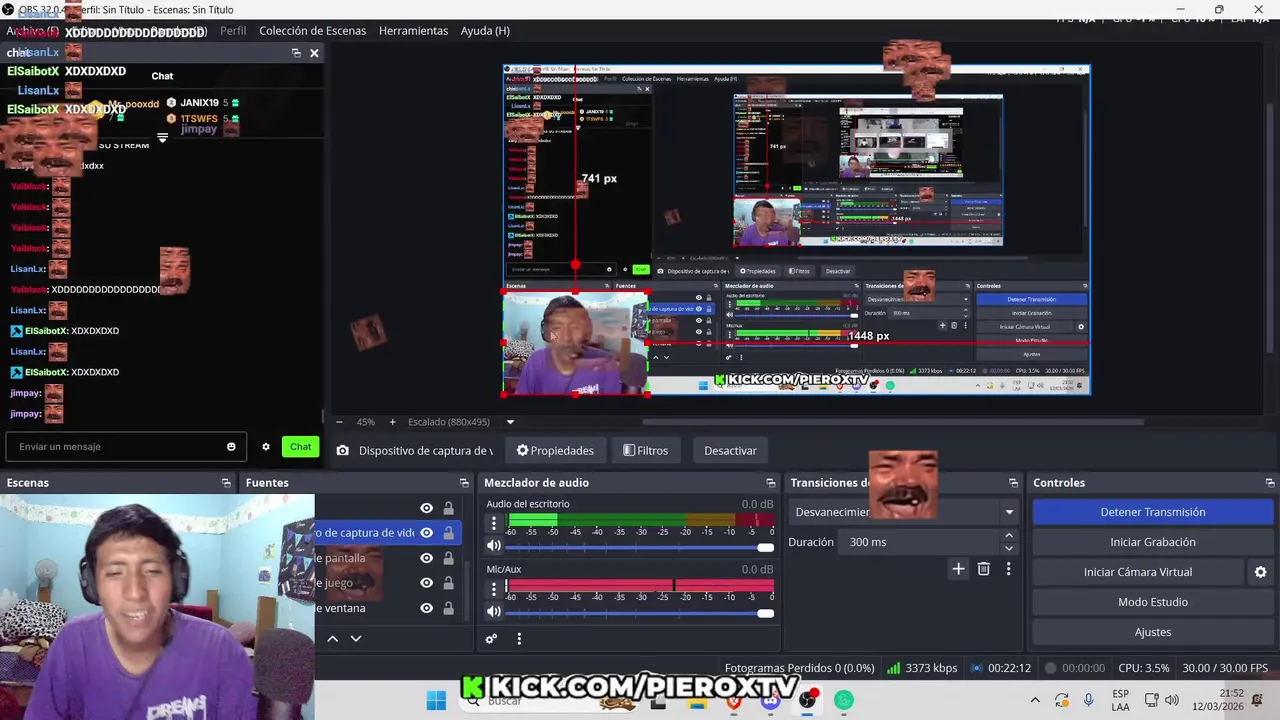This screenshot has height=720, width=1280.
Task: Toggle visibility of the juego source
Action: (x=427, y=583)
